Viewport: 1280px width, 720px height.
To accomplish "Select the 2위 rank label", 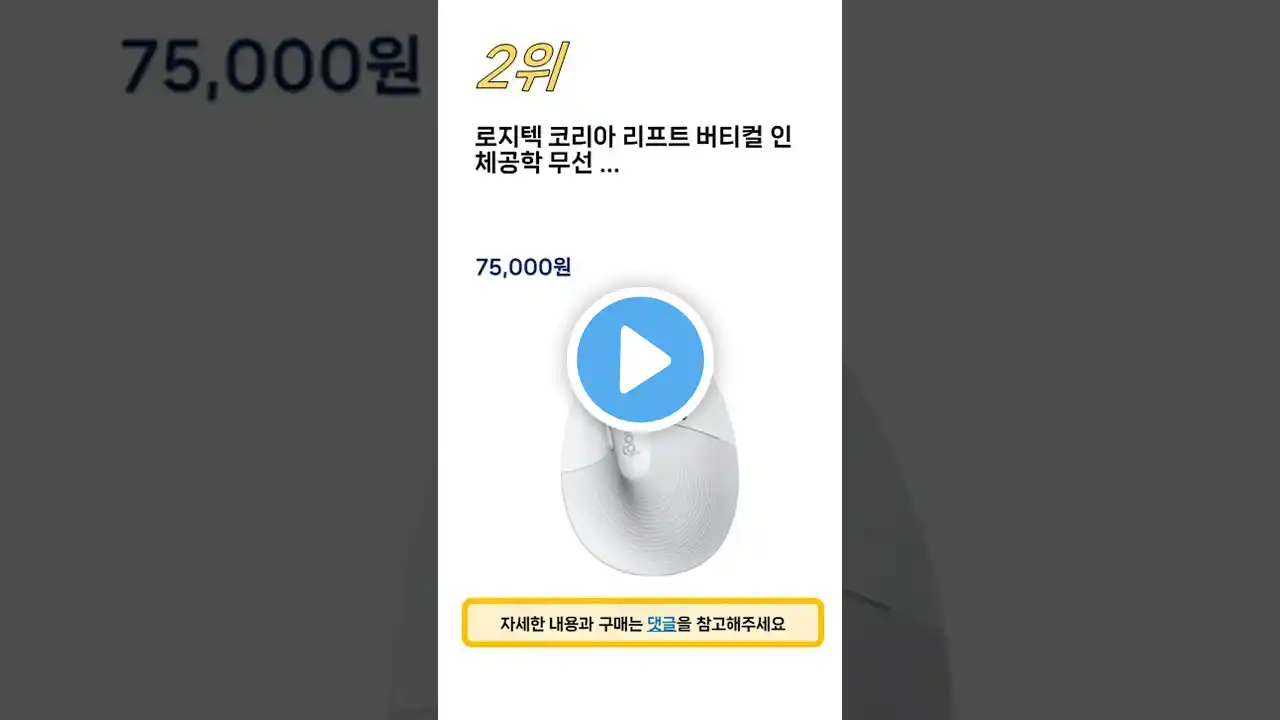I will click(x=521, y=68).
